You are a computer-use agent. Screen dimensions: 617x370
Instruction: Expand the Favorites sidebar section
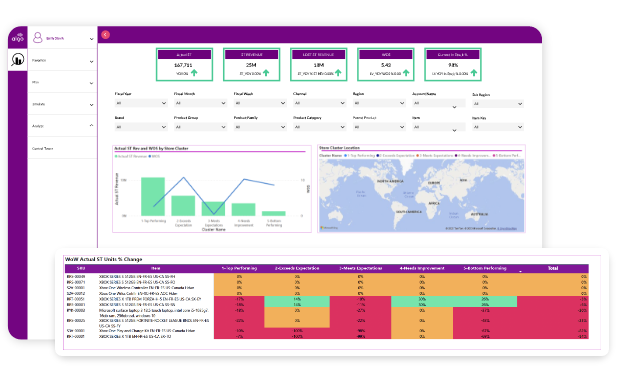coord(63,61)
